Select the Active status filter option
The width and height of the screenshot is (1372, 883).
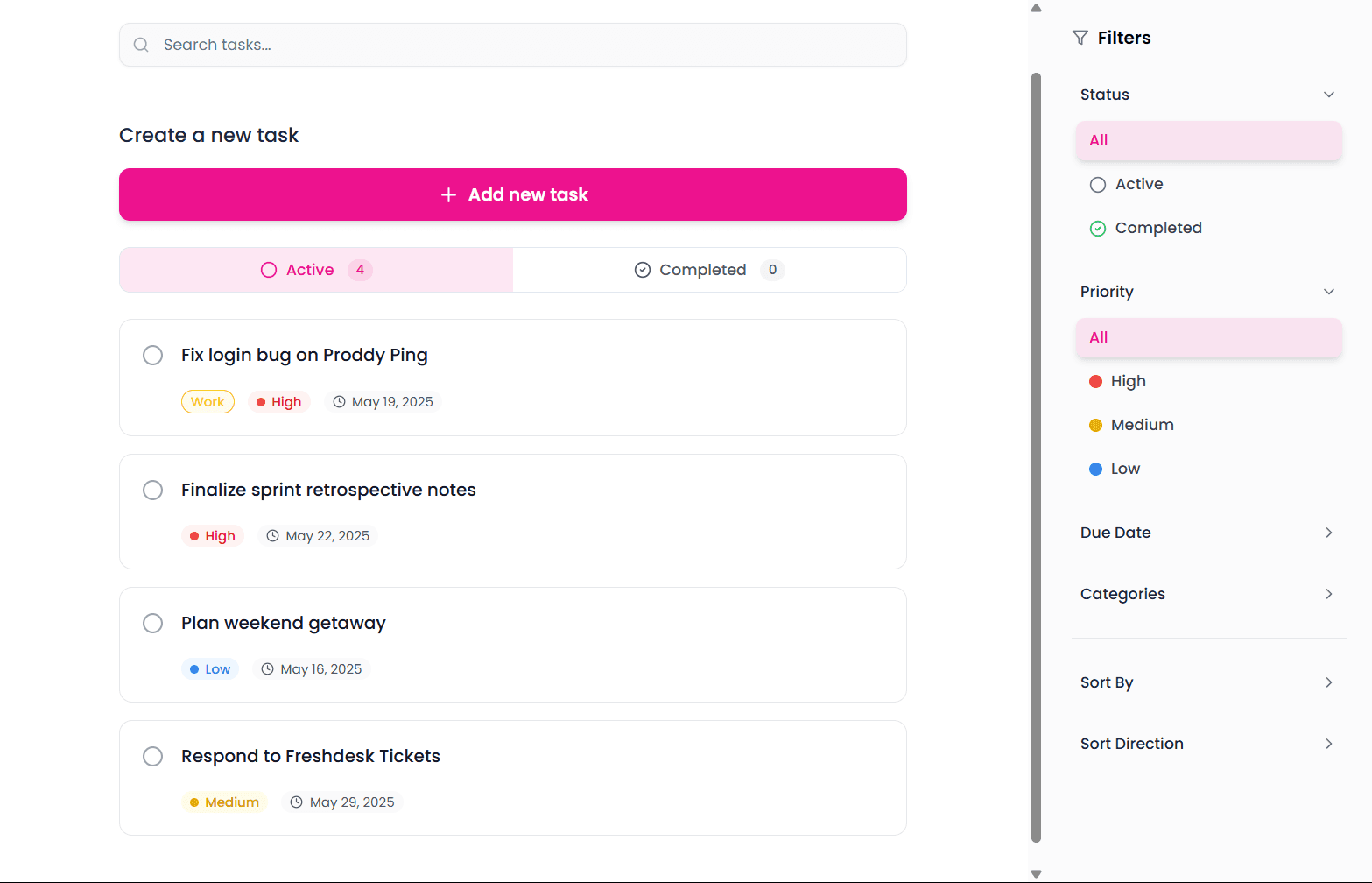(1137, 184)
